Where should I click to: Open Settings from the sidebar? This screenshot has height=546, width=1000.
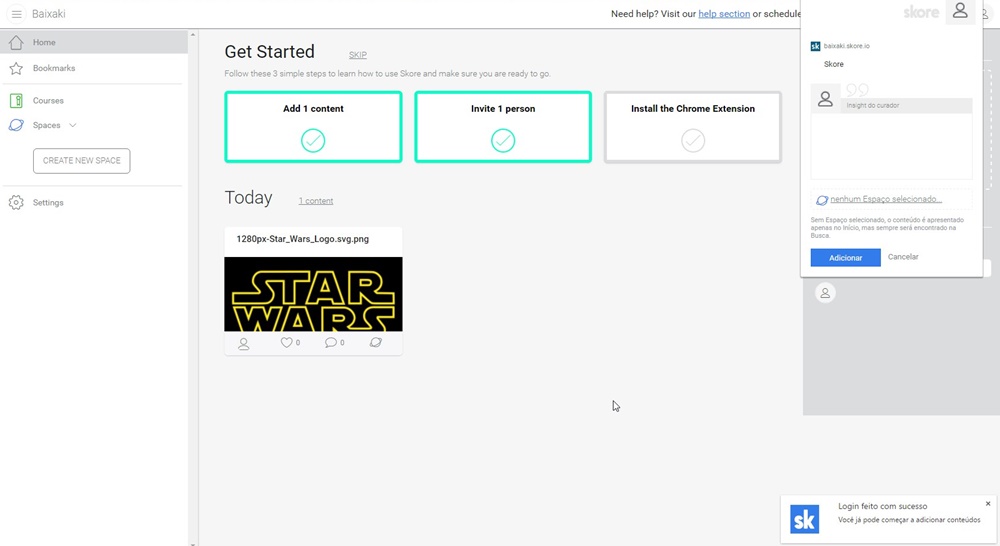(x=48, y=203)
